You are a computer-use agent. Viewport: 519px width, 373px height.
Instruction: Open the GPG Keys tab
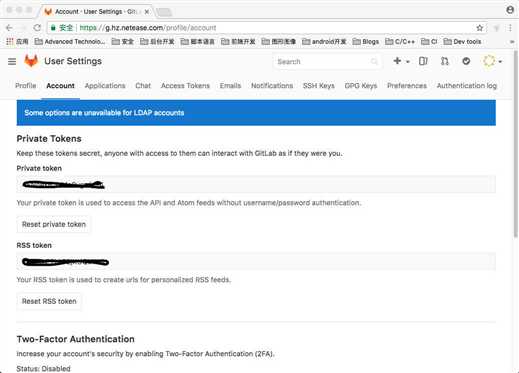361,86
